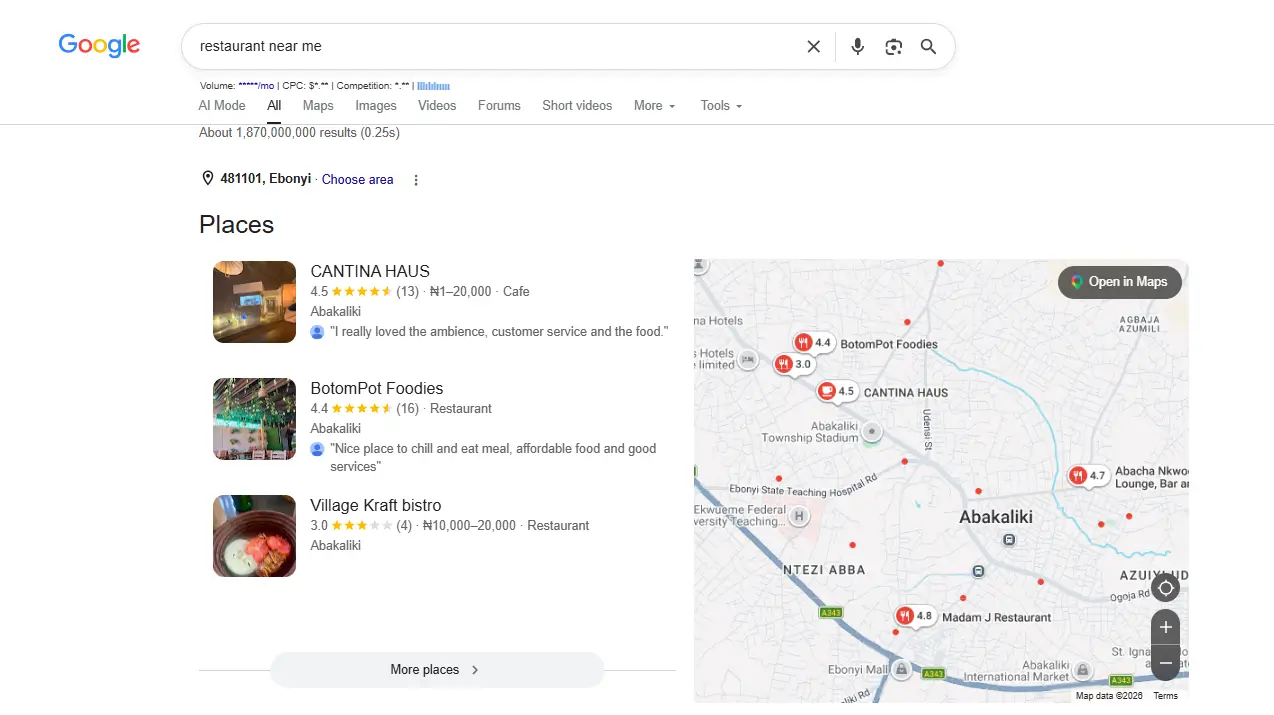Screen dimensions: 1274x715
Task: Open the Village Kraft bistro listing
Action: point(375,505)
